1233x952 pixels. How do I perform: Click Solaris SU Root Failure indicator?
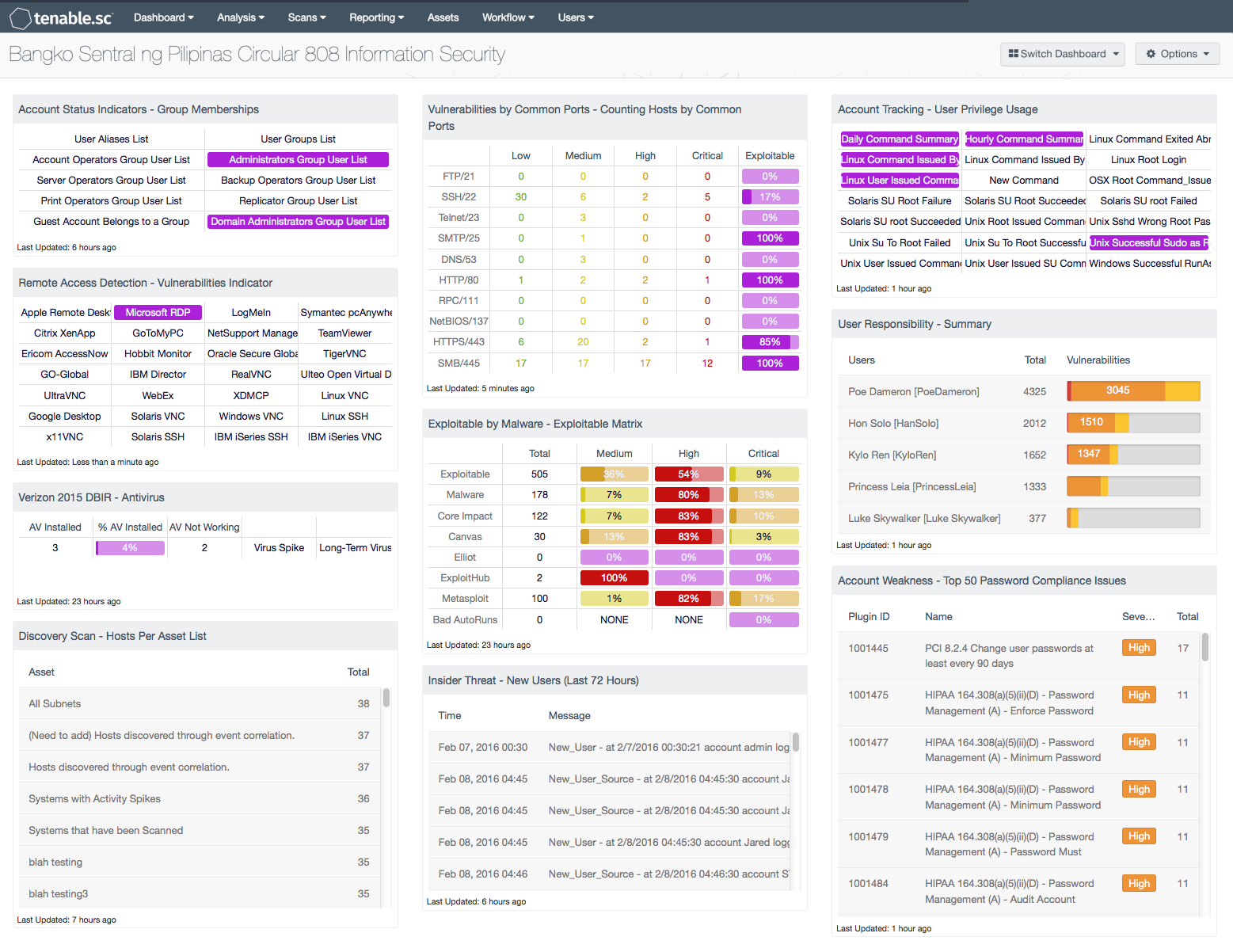point(900,200)
